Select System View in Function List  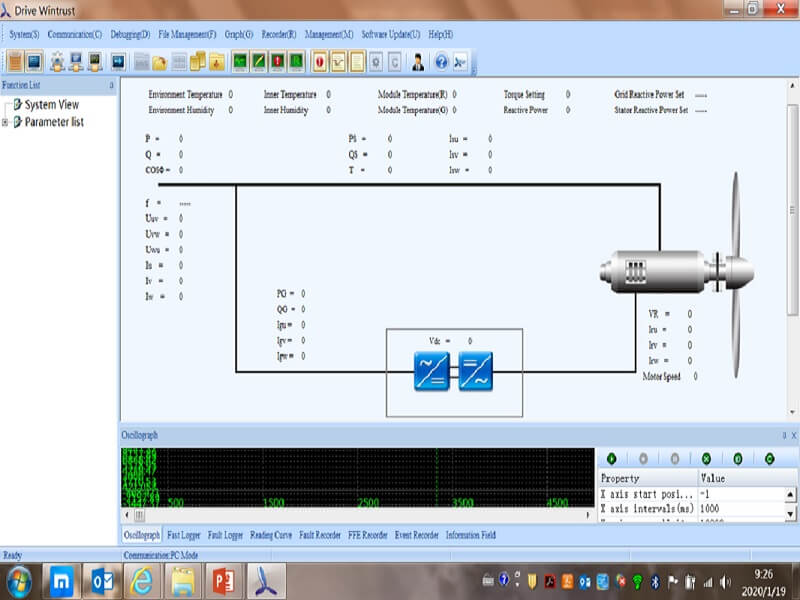click(x=51, y=105)
